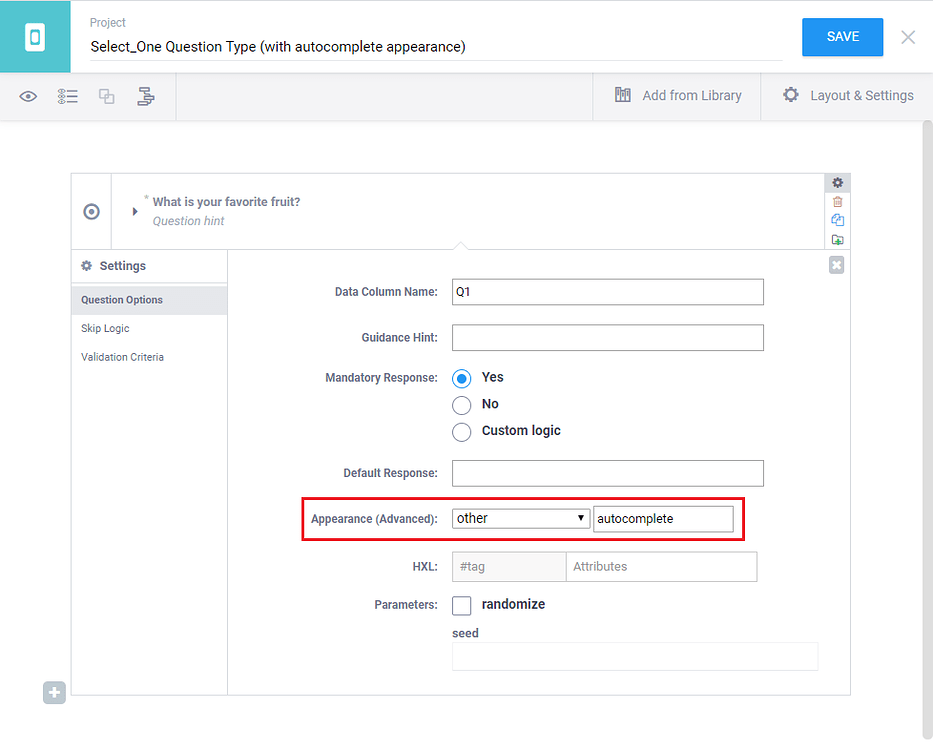The width and height of the screenshot is (933, 750).
Task: Open the cascading select icon
Action: [145, 96]
